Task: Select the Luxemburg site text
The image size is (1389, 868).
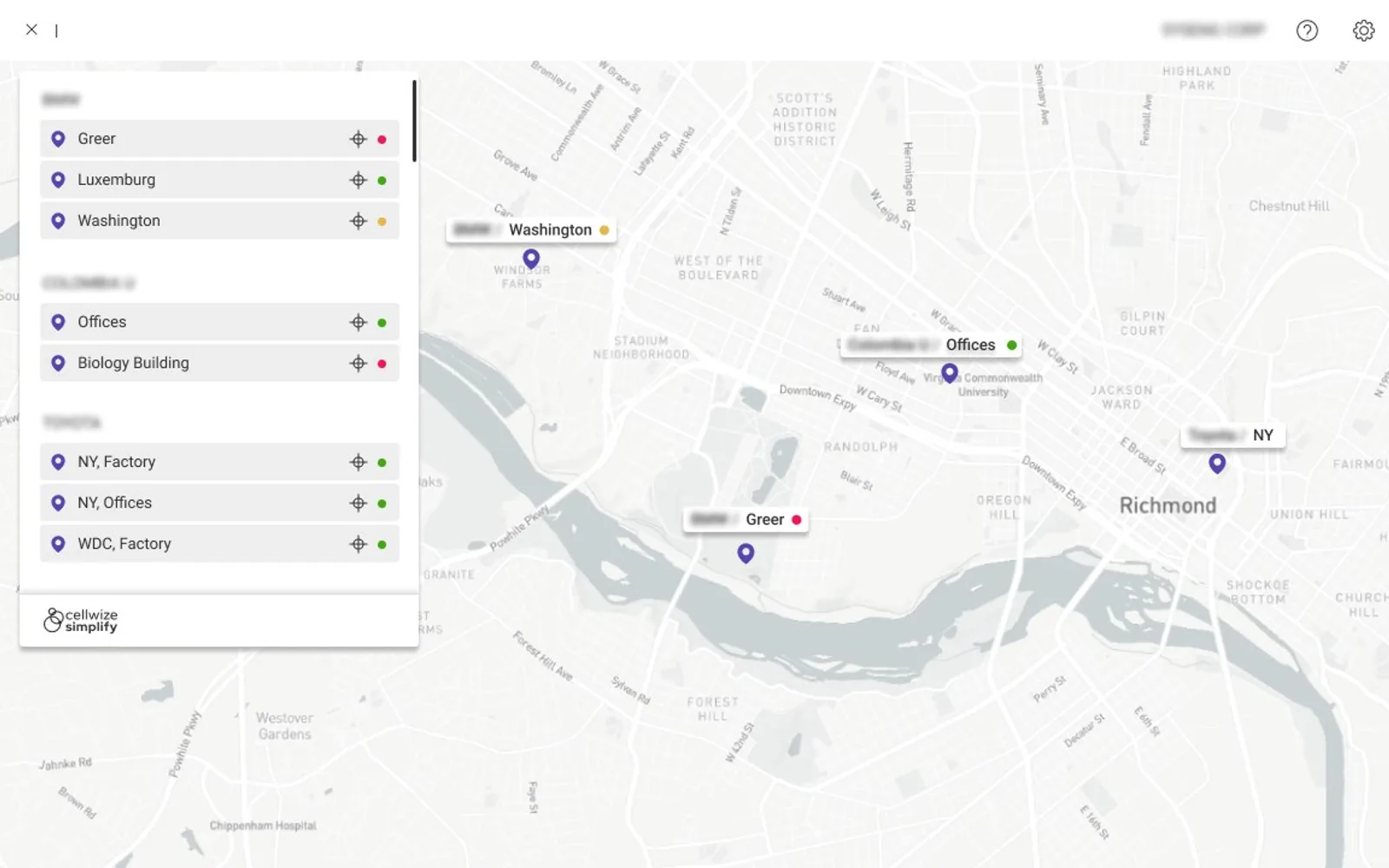Action: pos(116,180)
